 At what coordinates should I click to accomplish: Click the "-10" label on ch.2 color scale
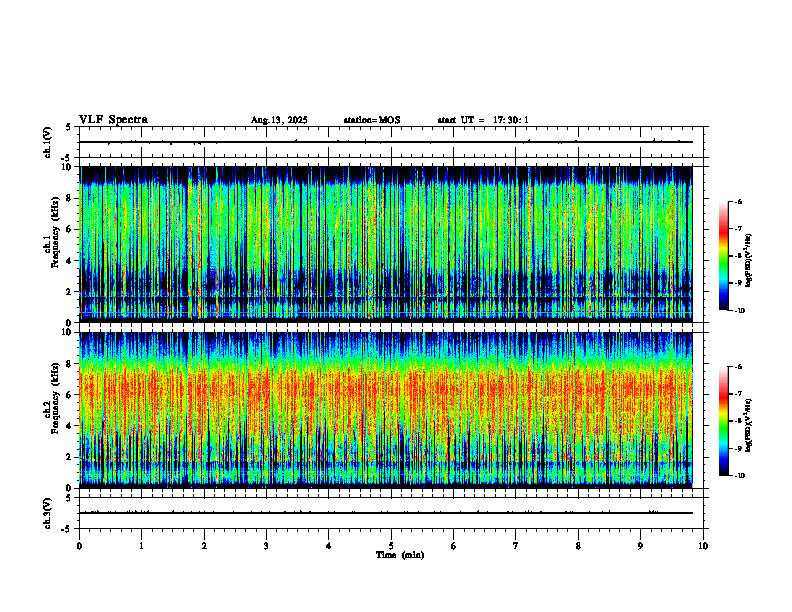(x=740, y=476)
